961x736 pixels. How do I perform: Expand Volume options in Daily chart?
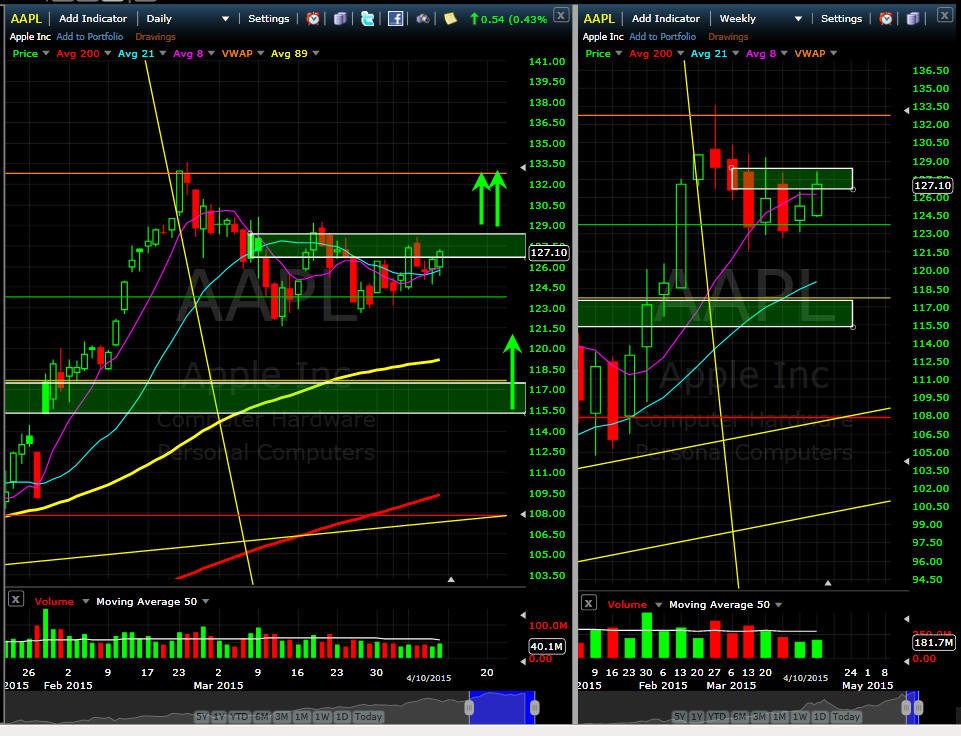click(x=86, y=601)
